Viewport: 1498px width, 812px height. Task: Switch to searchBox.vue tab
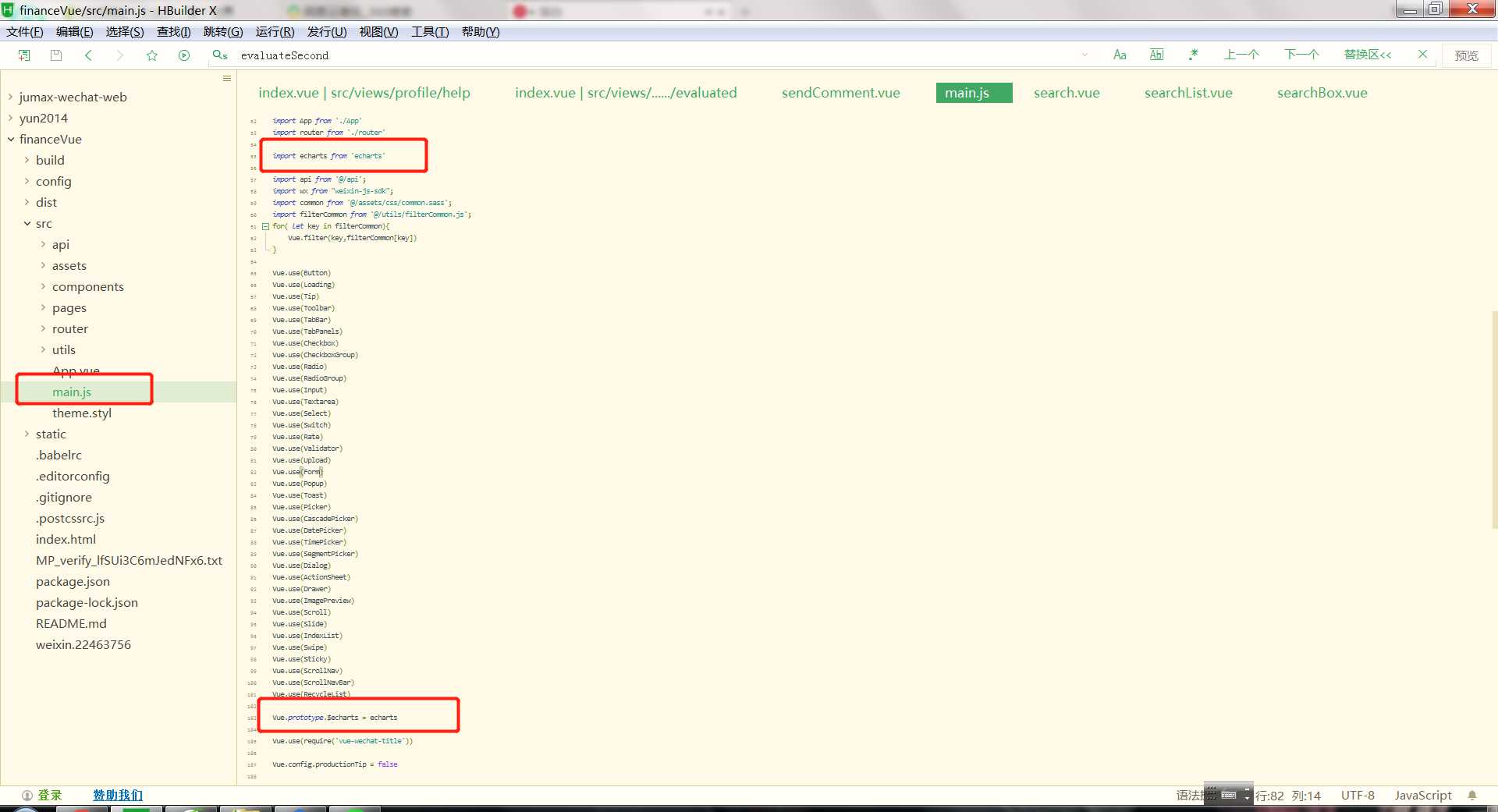click(1322, 93)
